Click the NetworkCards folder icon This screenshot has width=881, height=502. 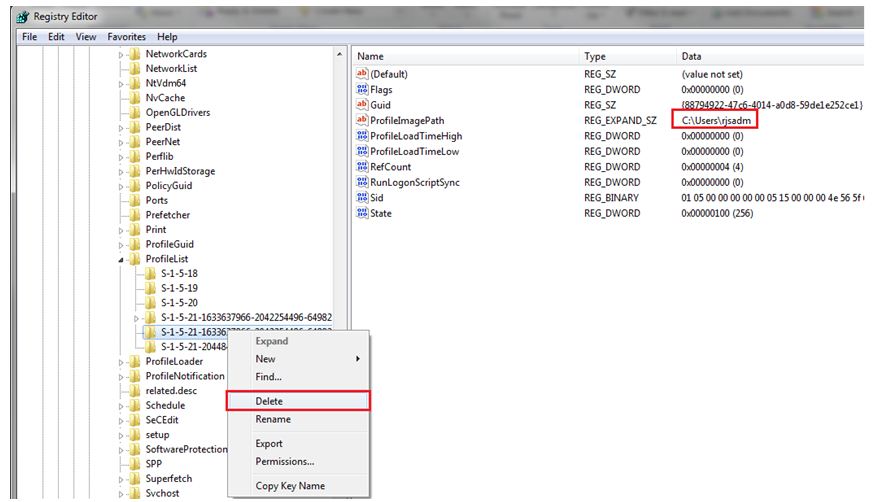pyautogui.click(x=135, y=54)
